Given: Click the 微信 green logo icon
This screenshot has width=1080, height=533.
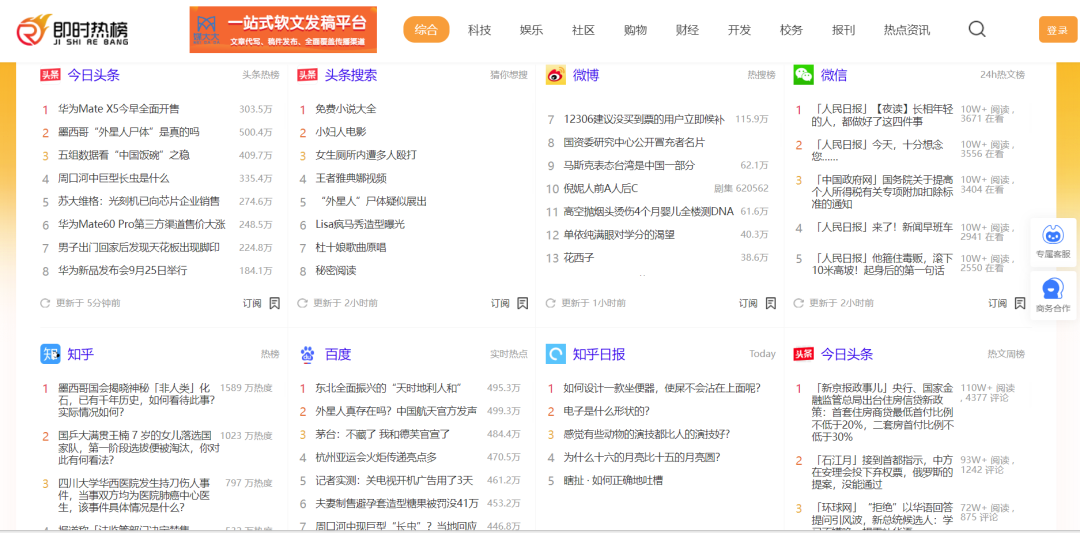Looking at the screenshot, I should coord(803,75).
